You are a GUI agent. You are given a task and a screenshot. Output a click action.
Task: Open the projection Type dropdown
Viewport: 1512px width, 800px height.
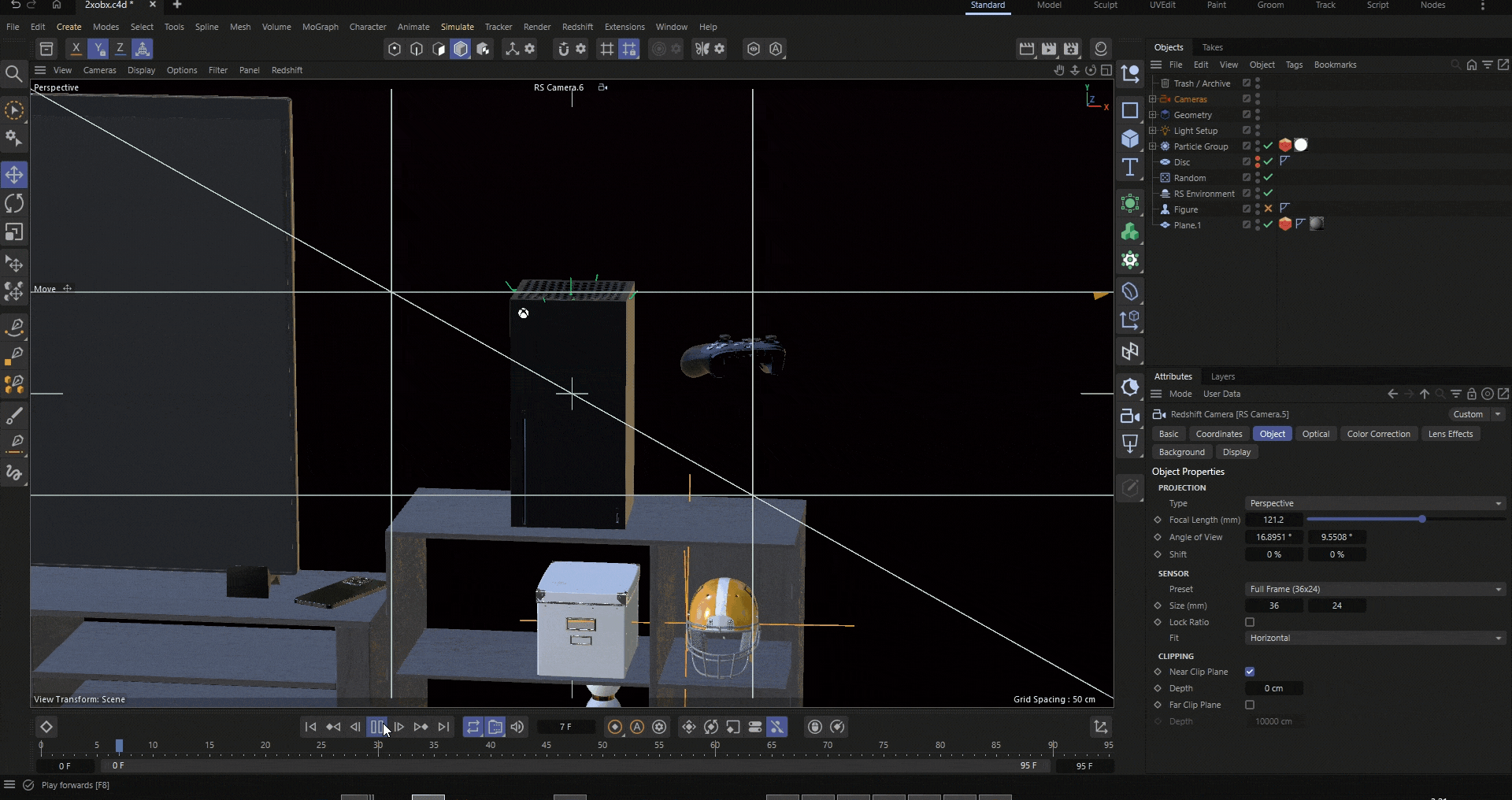1375,503
